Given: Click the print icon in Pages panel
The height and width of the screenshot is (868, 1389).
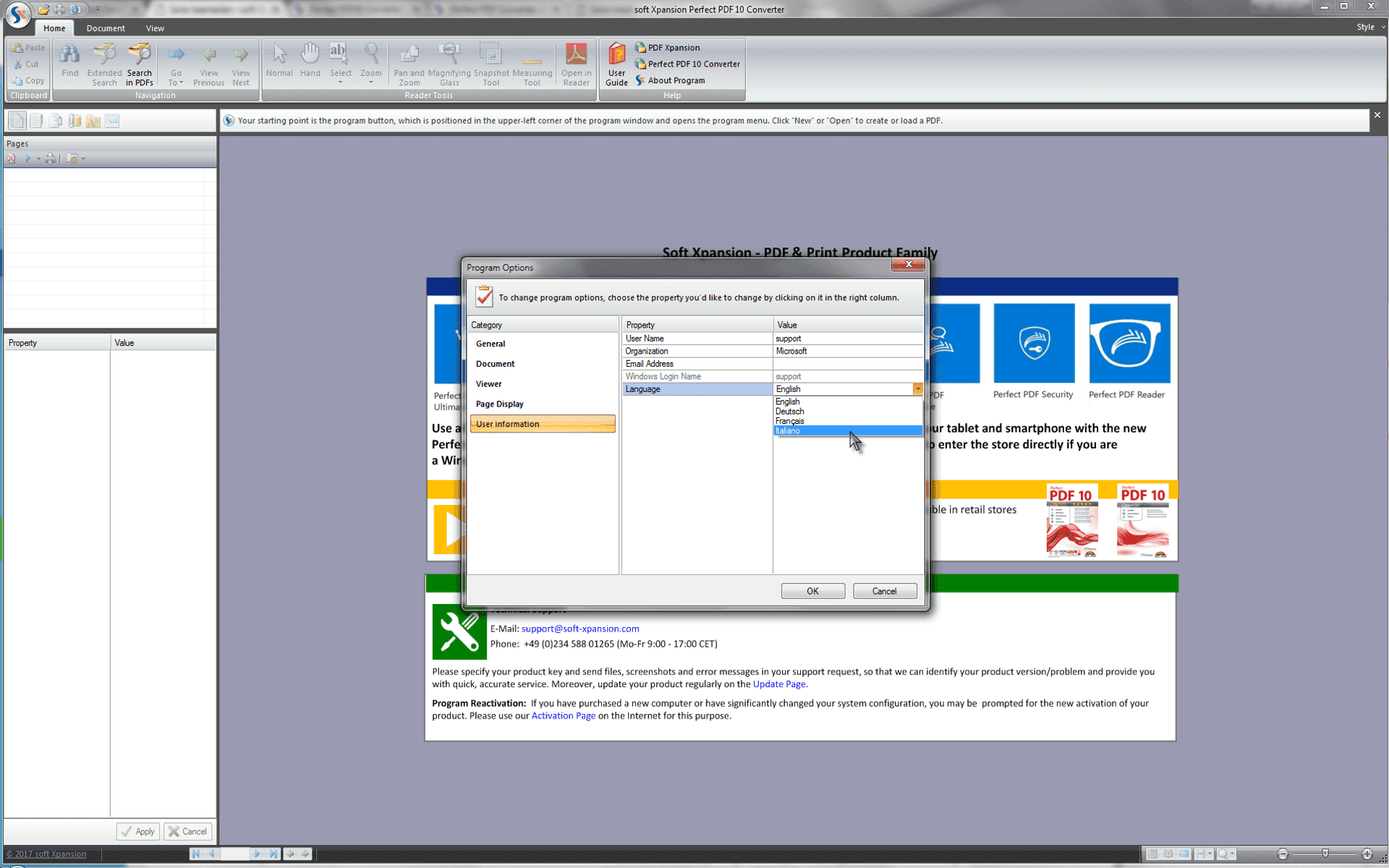Looking at the screenshot, I should 50,158.
